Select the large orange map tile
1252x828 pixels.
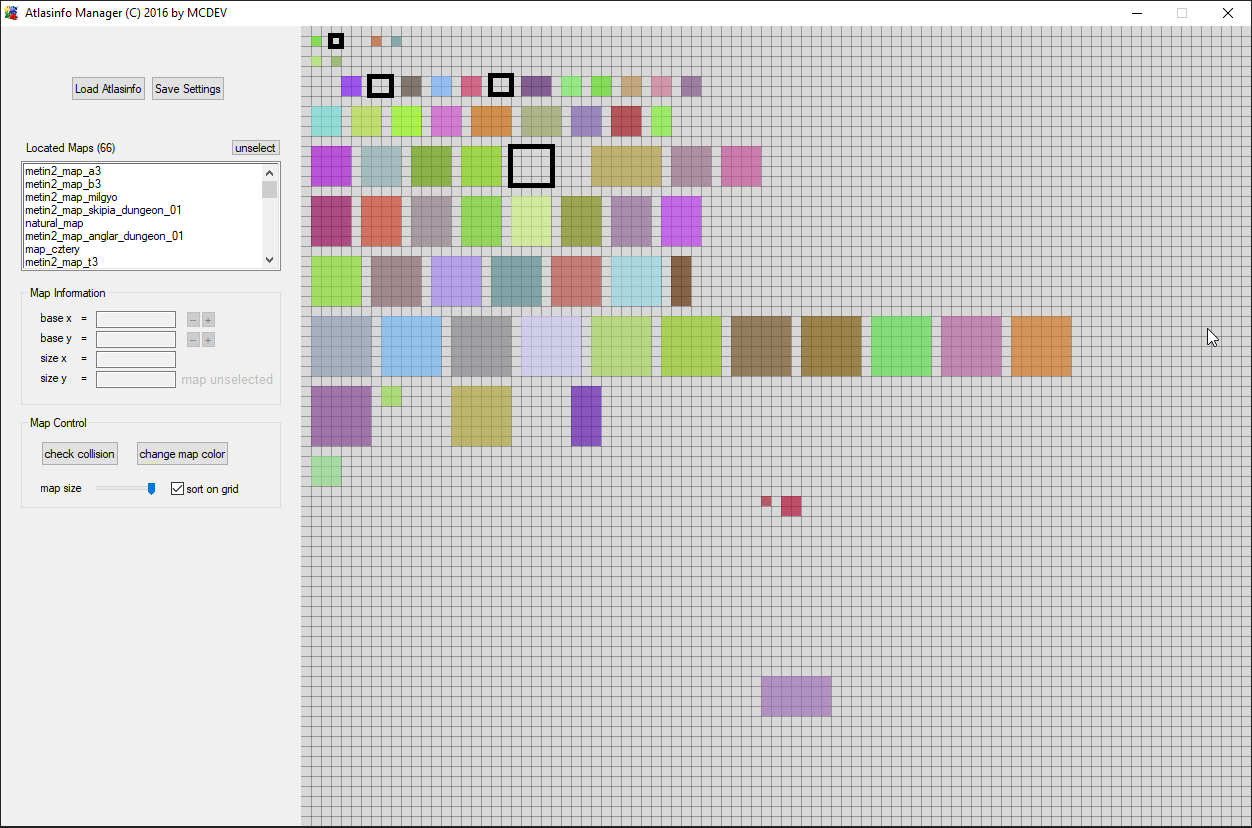coord(1041,346)
